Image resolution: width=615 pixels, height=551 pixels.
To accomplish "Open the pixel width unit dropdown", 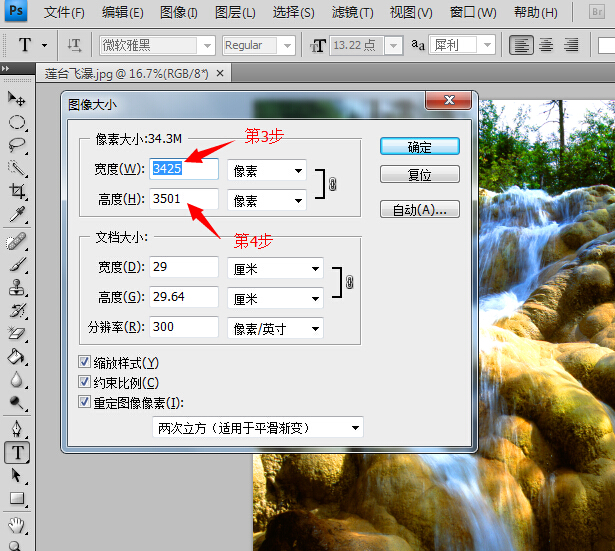I will [266, 171].
